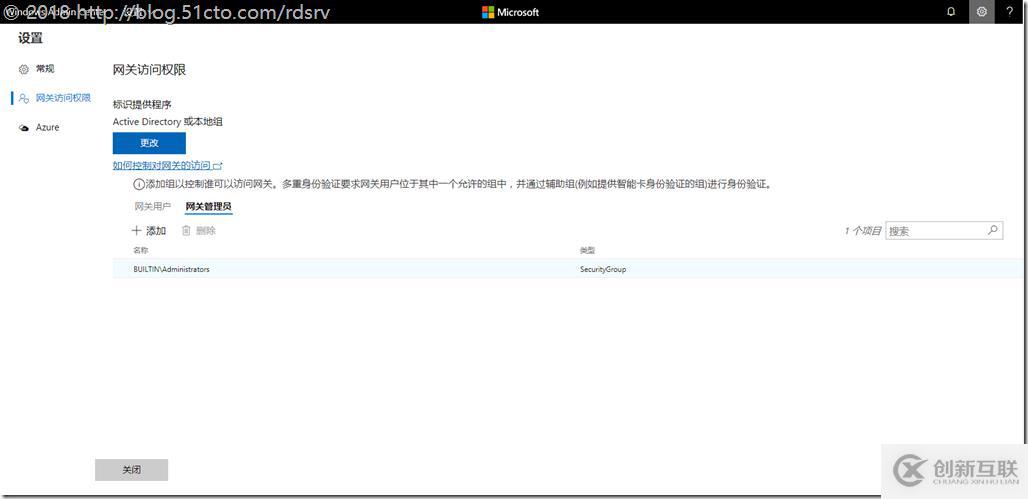Click the magnifier icon in search box
The width and height of the screenshot is (1028, 499).
click(x=993, y=230)
